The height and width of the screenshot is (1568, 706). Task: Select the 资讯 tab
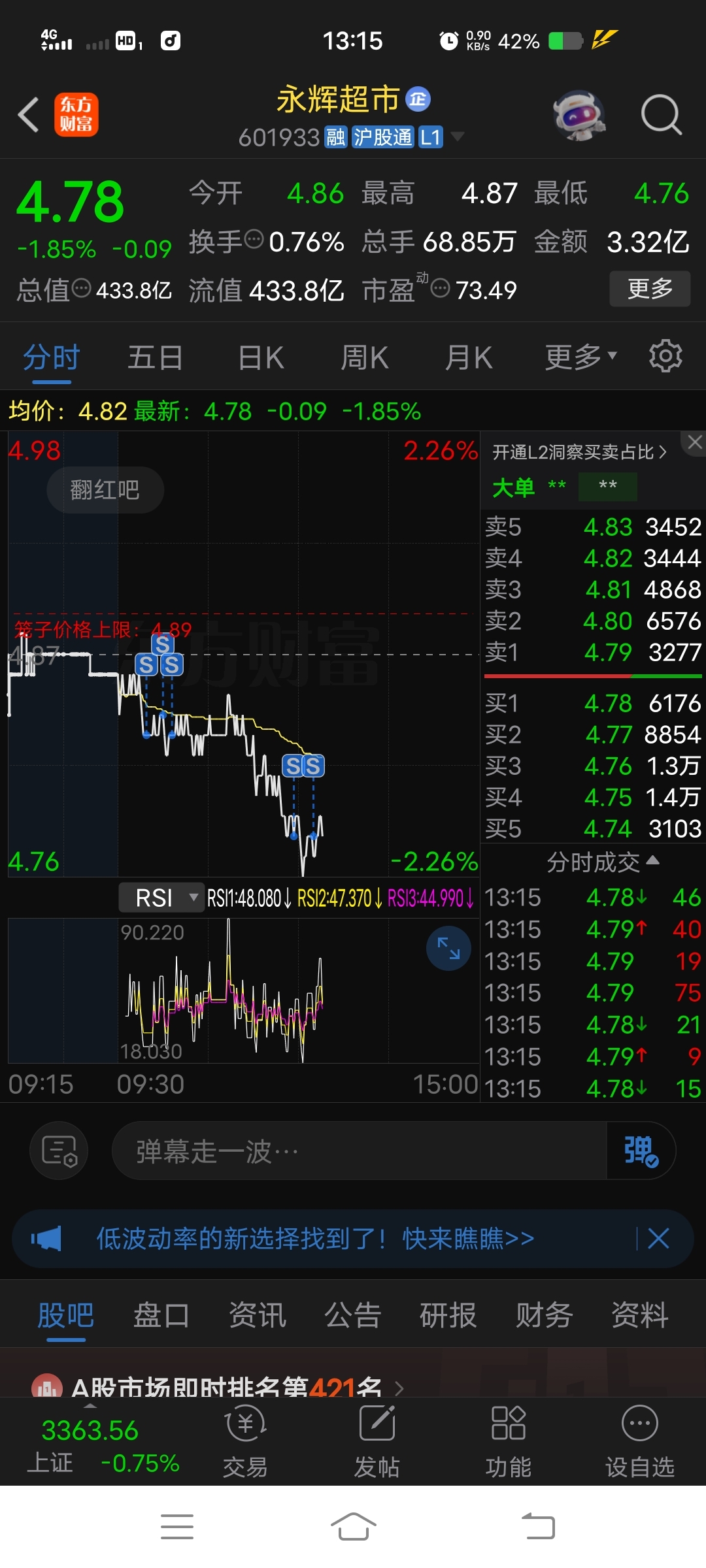pos(258,1315)
